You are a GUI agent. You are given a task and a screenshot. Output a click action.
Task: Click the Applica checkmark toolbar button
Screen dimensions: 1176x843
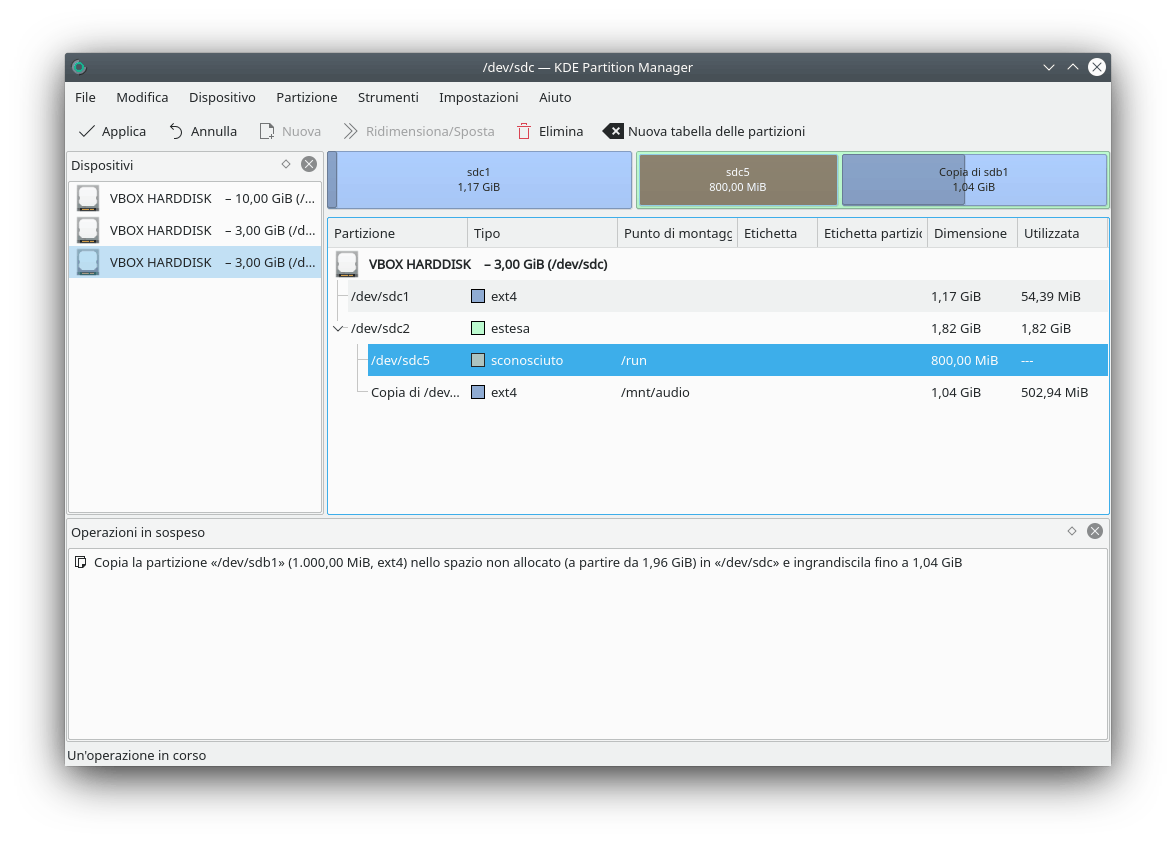point(112,131)
